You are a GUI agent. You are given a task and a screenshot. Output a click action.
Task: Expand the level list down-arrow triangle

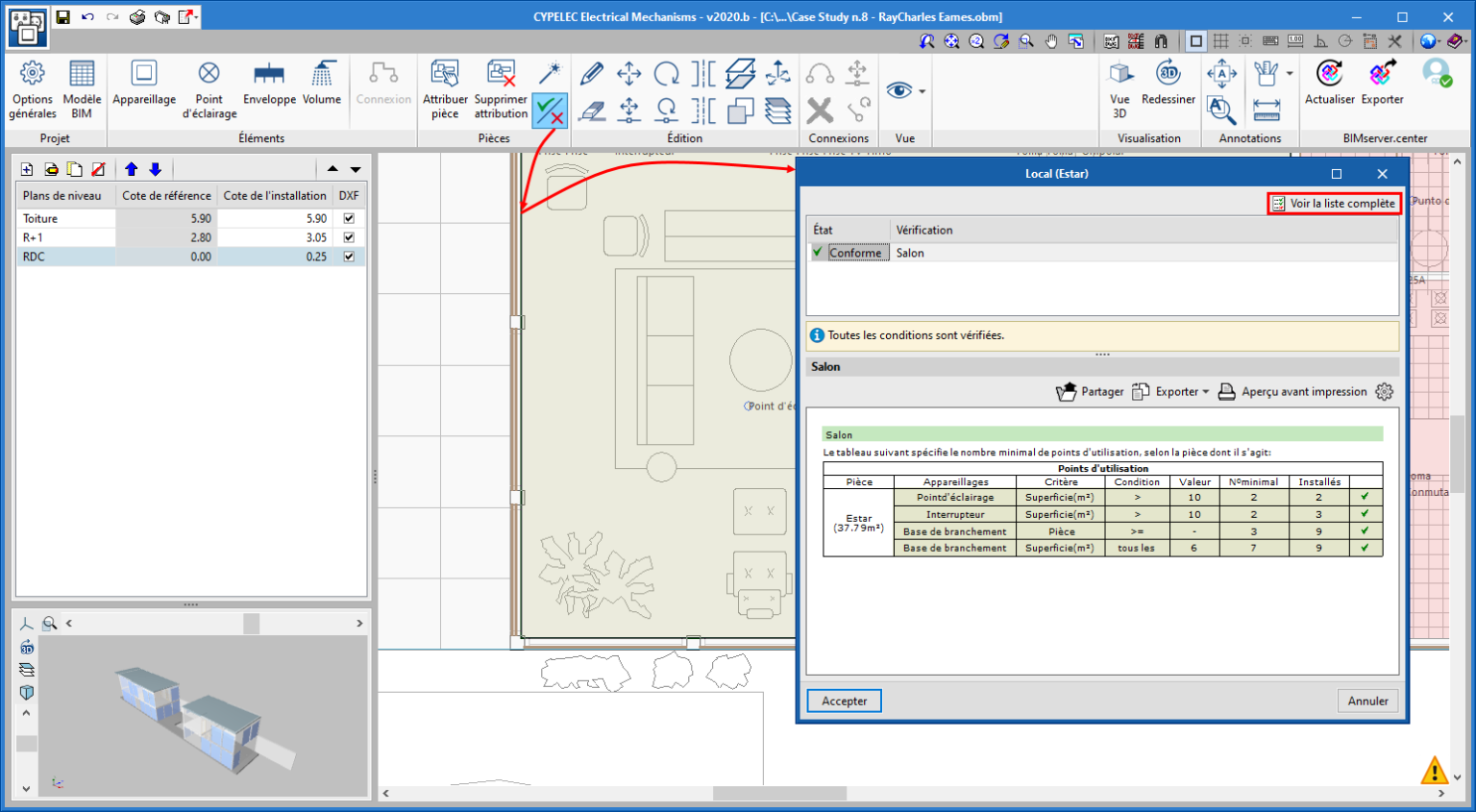point(356,169)
